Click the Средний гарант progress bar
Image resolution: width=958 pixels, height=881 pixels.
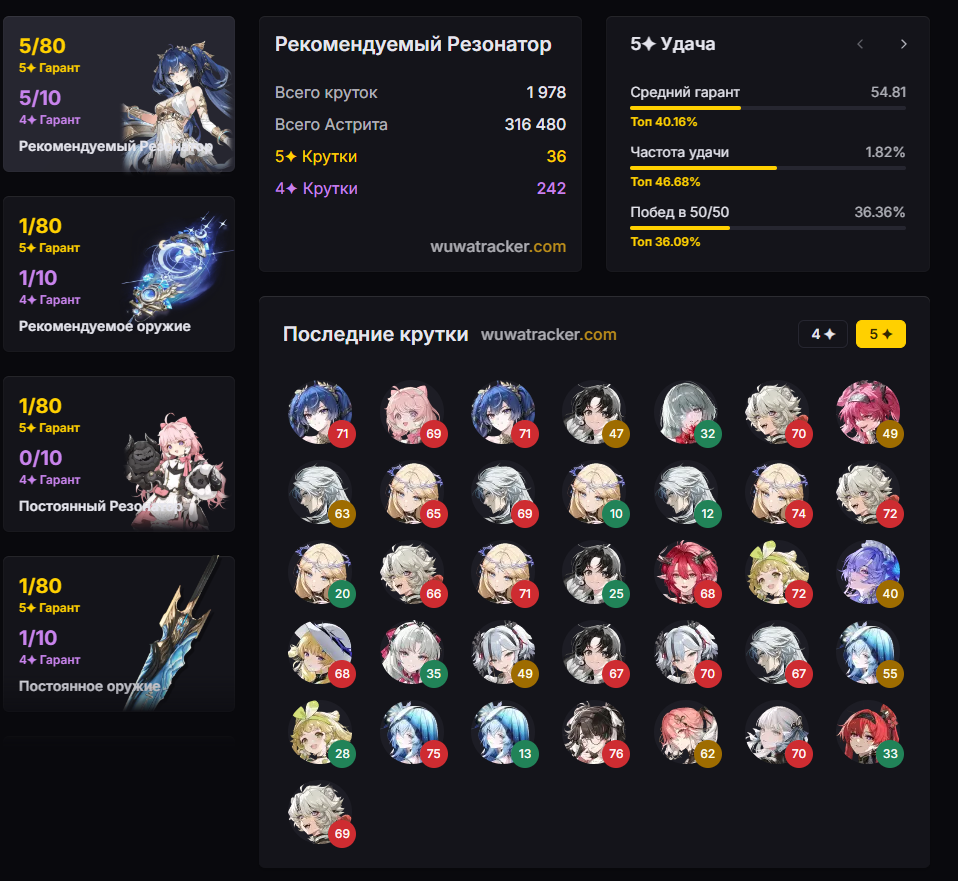coord(768,108)
